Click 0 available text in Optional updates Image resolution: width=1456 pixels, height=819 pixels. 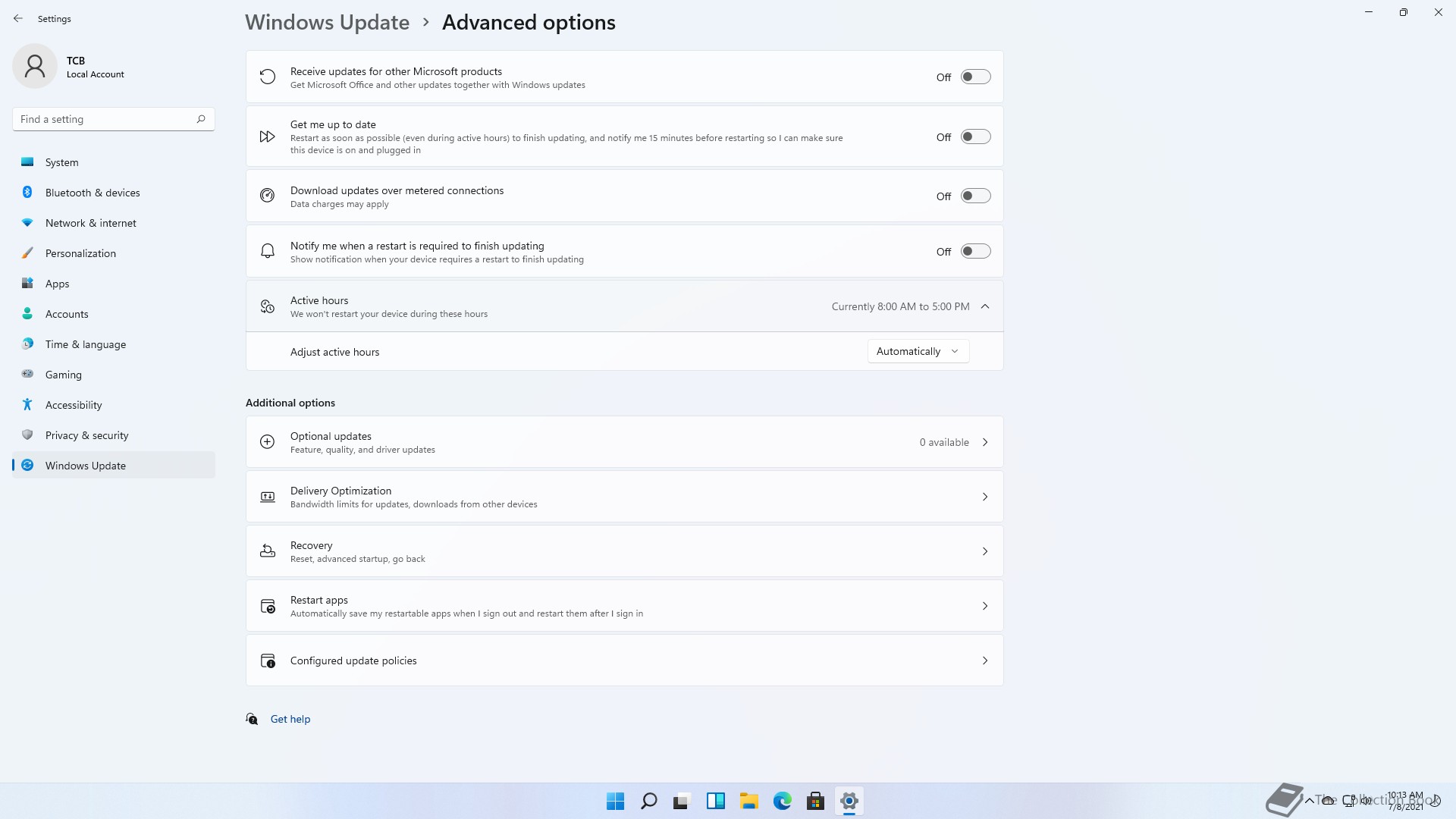[944, 442]
